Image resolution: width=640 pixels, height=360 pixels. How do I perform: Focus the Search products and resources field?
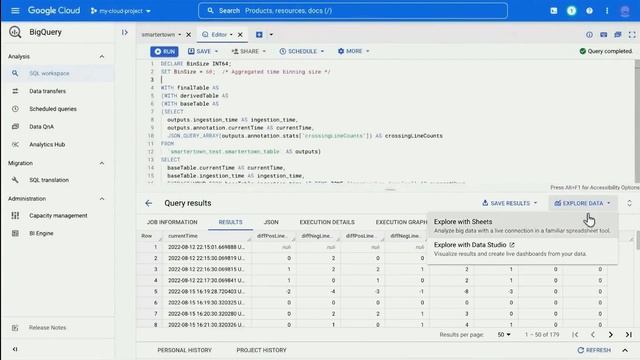353,11
